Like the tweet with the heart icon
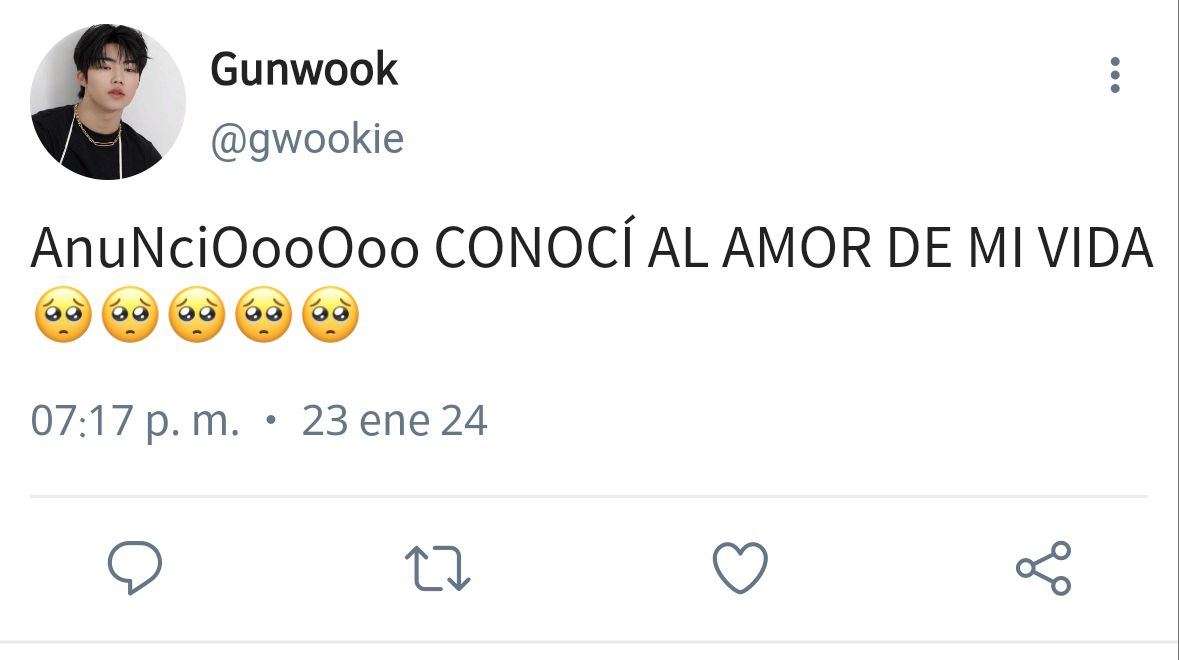This screenshot has height=660, width=1179. click(x=740, y=568)
